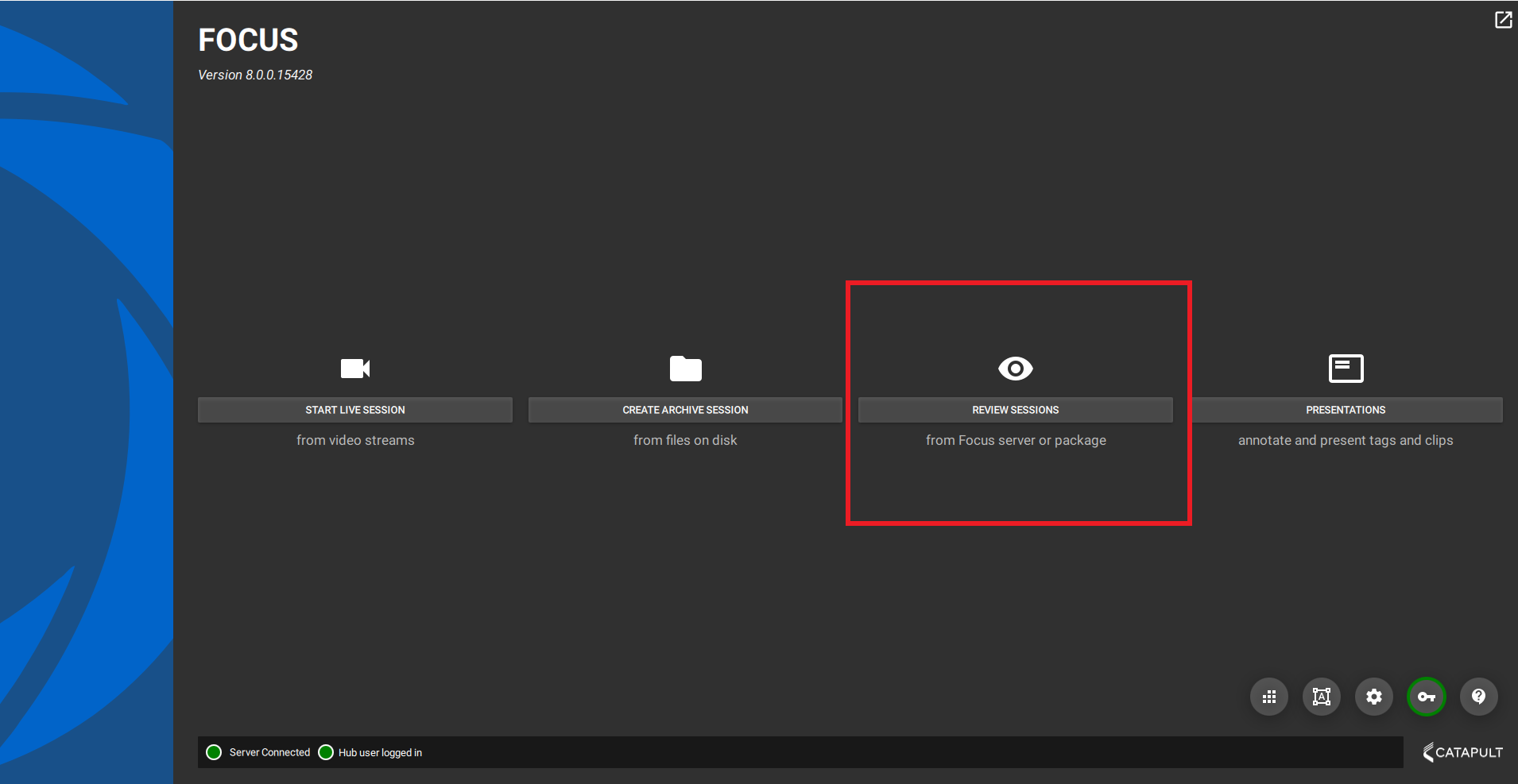Click the Version 8.0.0.15428 text
This screenshot has height=784, width=1518.
[255, 75]
